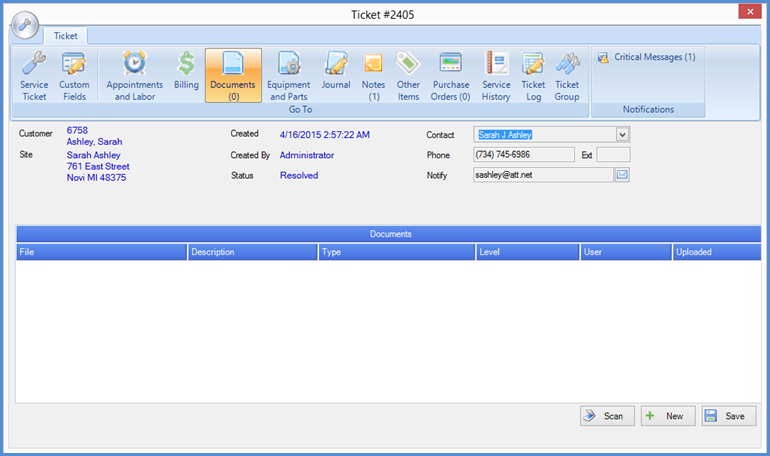Image resolution: width=770 pixels, height=456 pixels.
Task: Sort by the Level column header
Action: [x=528, y=252]
